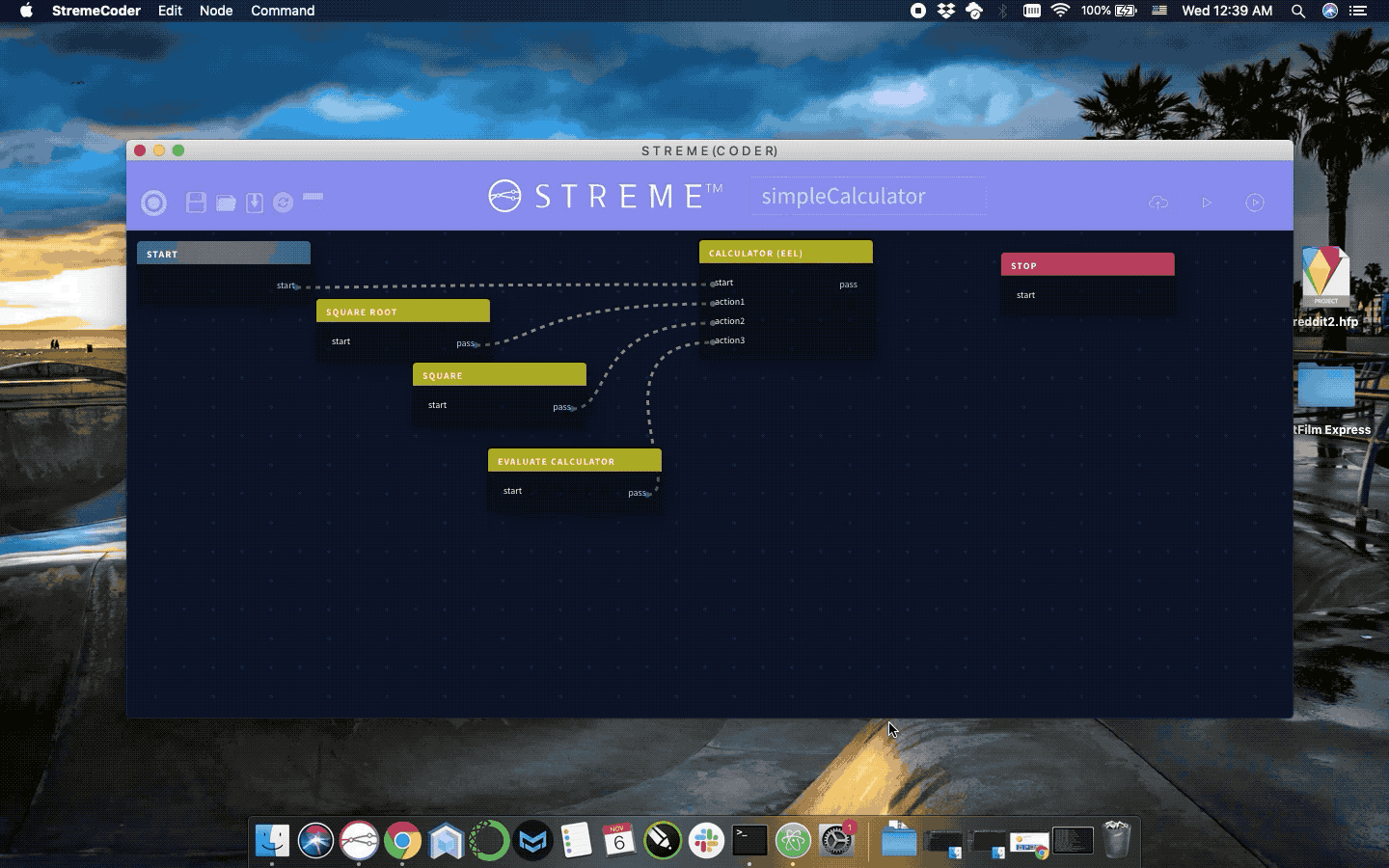Select the STOP node header

(x=1088, y=264)
